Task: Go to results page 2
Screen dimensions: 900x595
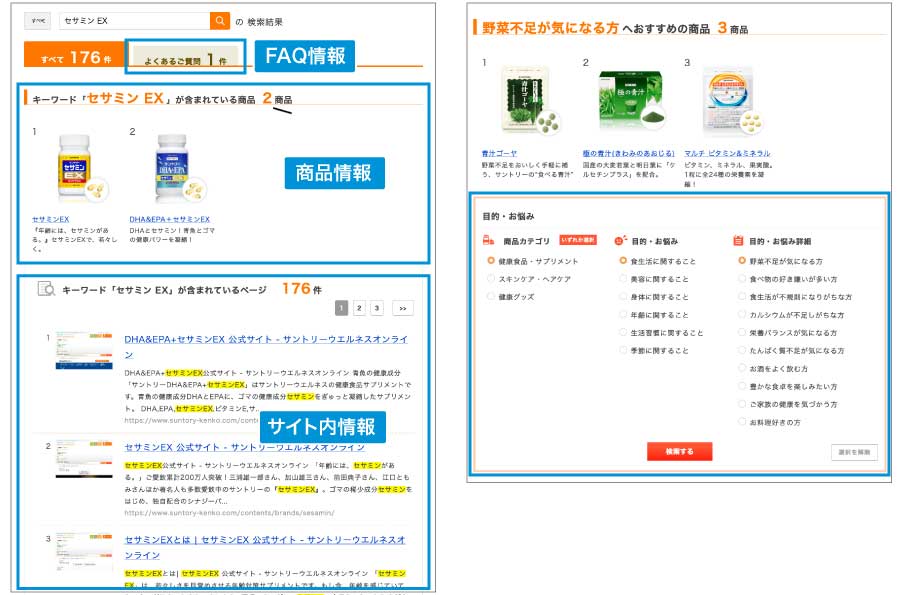Action: point(359,308)
